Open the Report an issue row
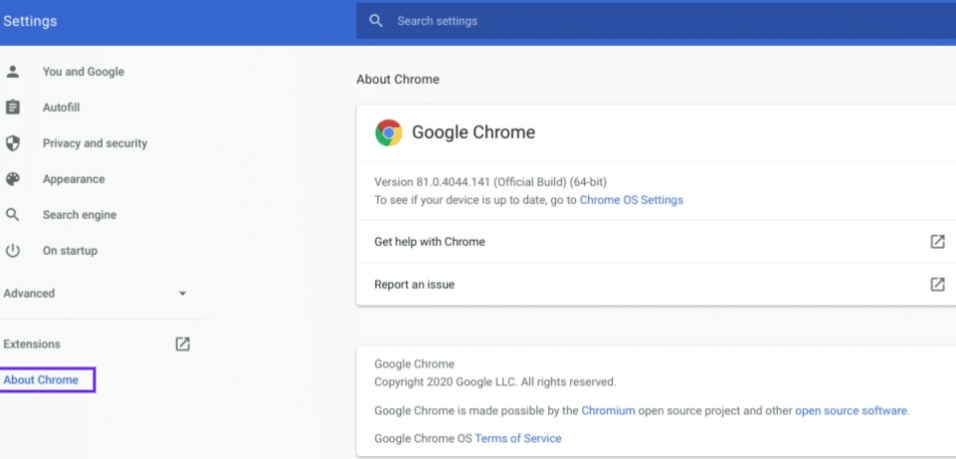Screen dimensions: 956x459 [x=656, y=284]
